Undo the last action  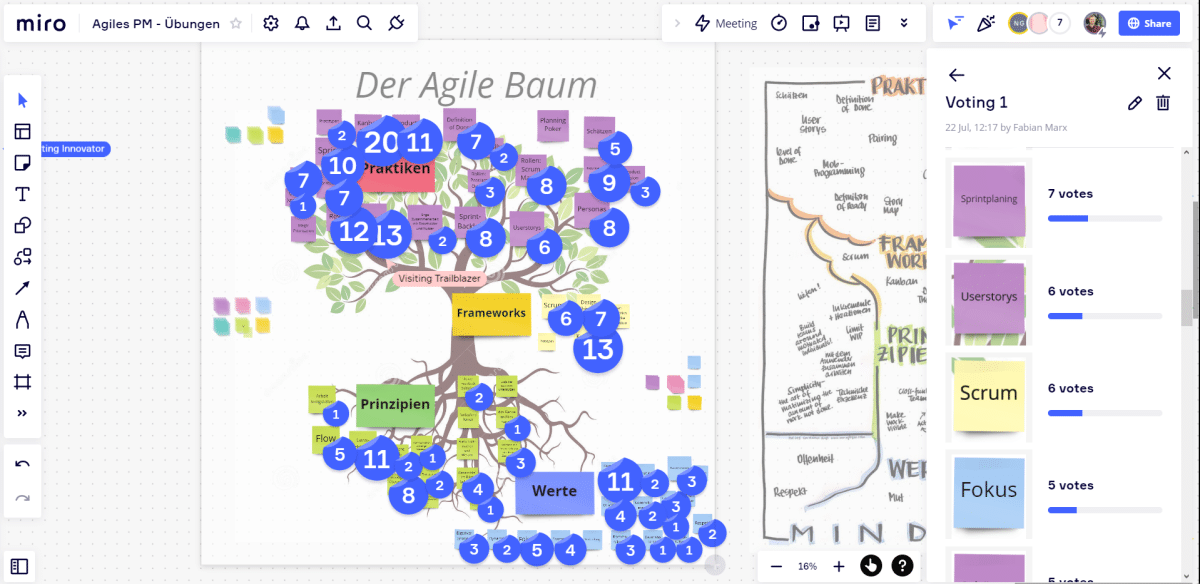click(x=23, y=464)
